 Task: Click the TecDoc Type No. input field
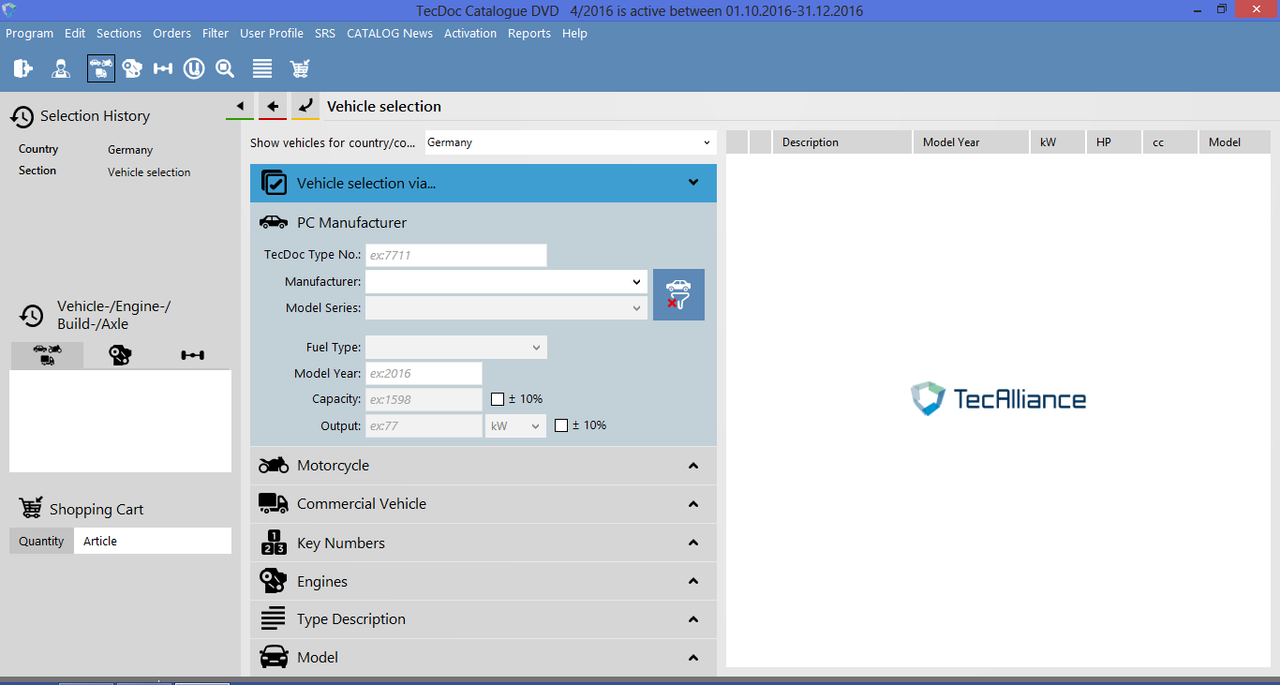[x=456, y=255]
